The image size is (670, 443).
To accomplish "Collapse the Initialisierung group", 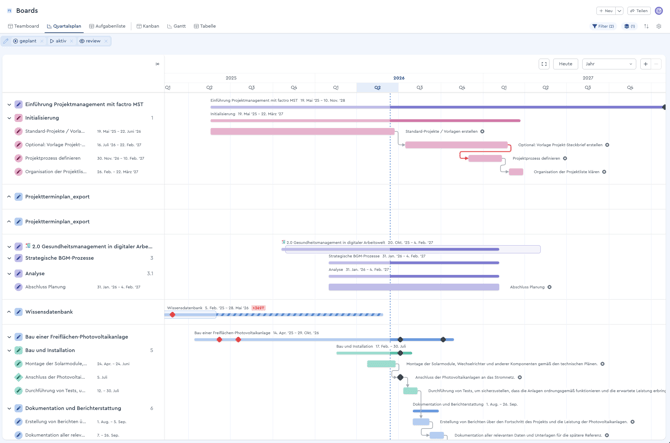I will pos(9,118).
